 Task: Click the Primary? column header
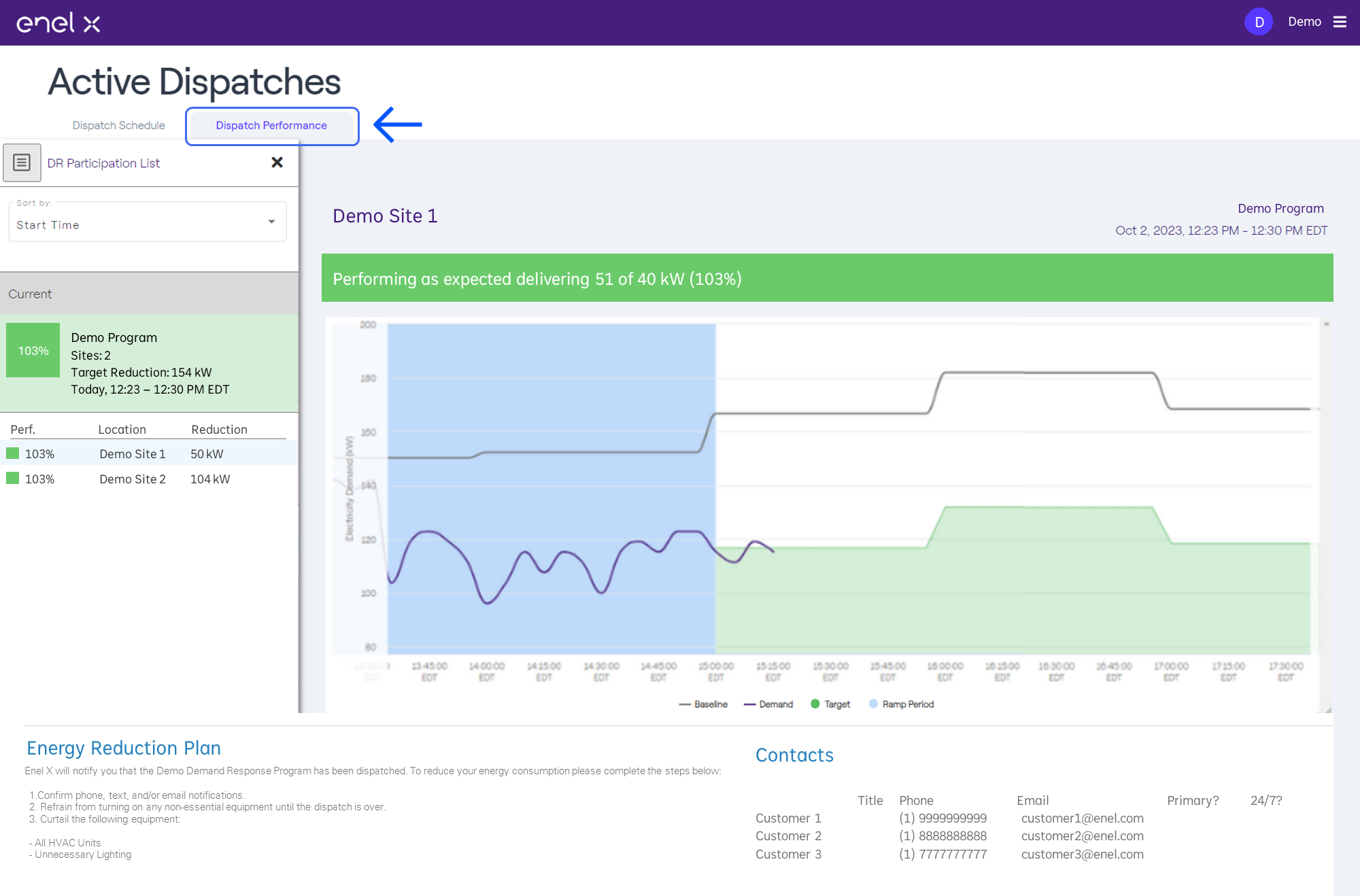[x=1193, y=800]
